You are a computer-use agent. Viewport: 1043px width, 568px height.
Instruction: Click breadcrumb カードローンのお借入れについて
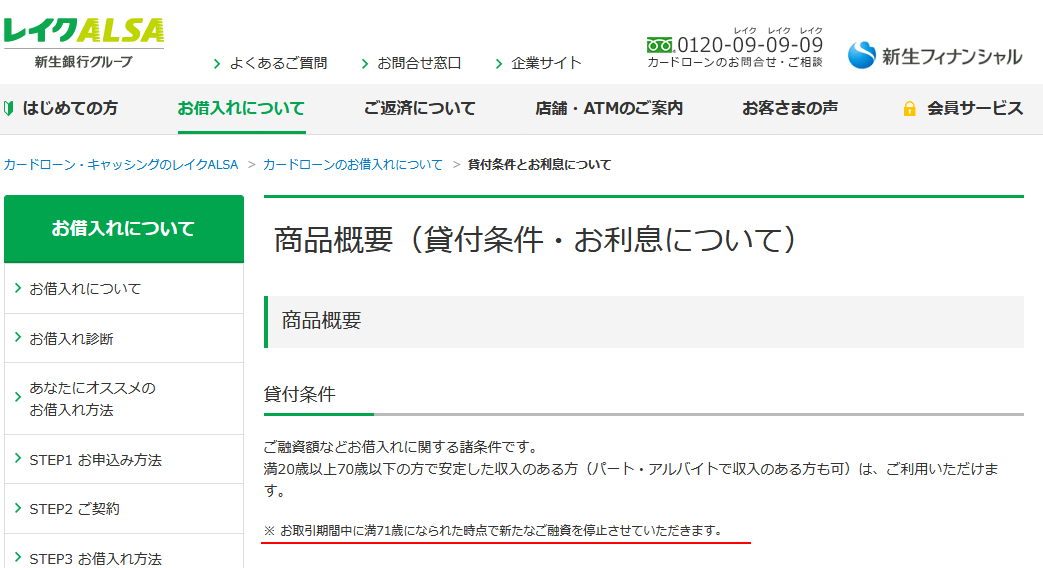[x=353, y=164]
